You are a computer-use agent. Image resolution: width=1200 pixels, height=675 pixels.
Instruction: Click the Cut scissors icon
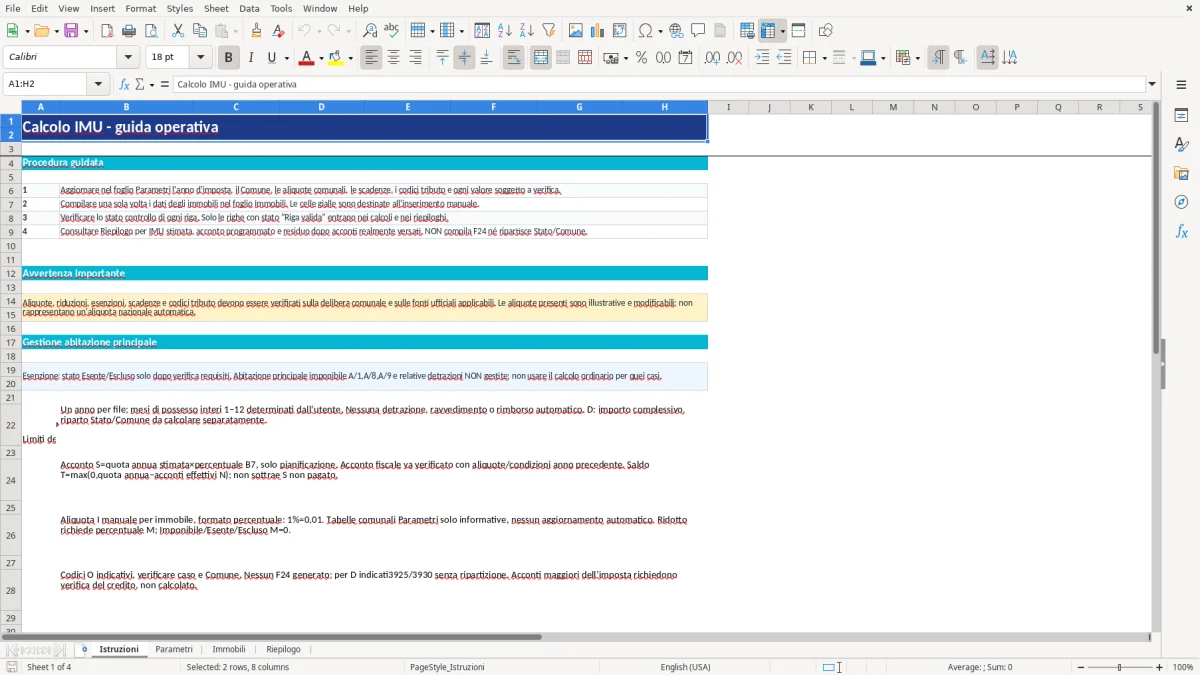point(177,31)
